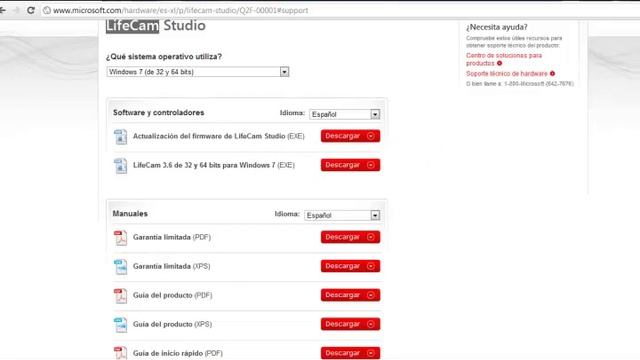
Task: Click LifeCam 3.6 de 32 y 64 bits text
Action: [213, 165]
